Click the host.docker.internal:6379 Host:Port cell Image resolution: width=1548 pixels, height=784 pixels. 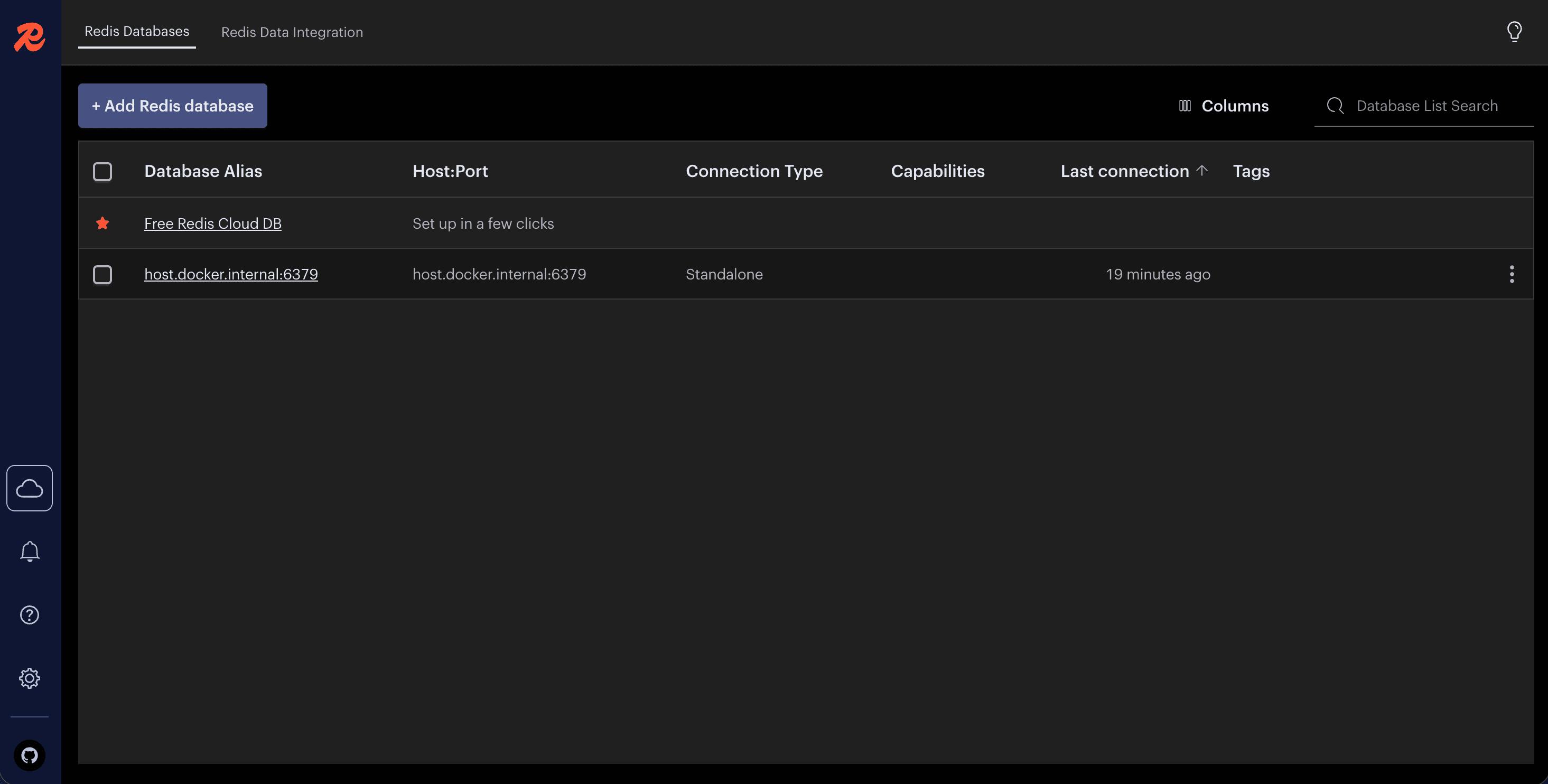point(499,274)
